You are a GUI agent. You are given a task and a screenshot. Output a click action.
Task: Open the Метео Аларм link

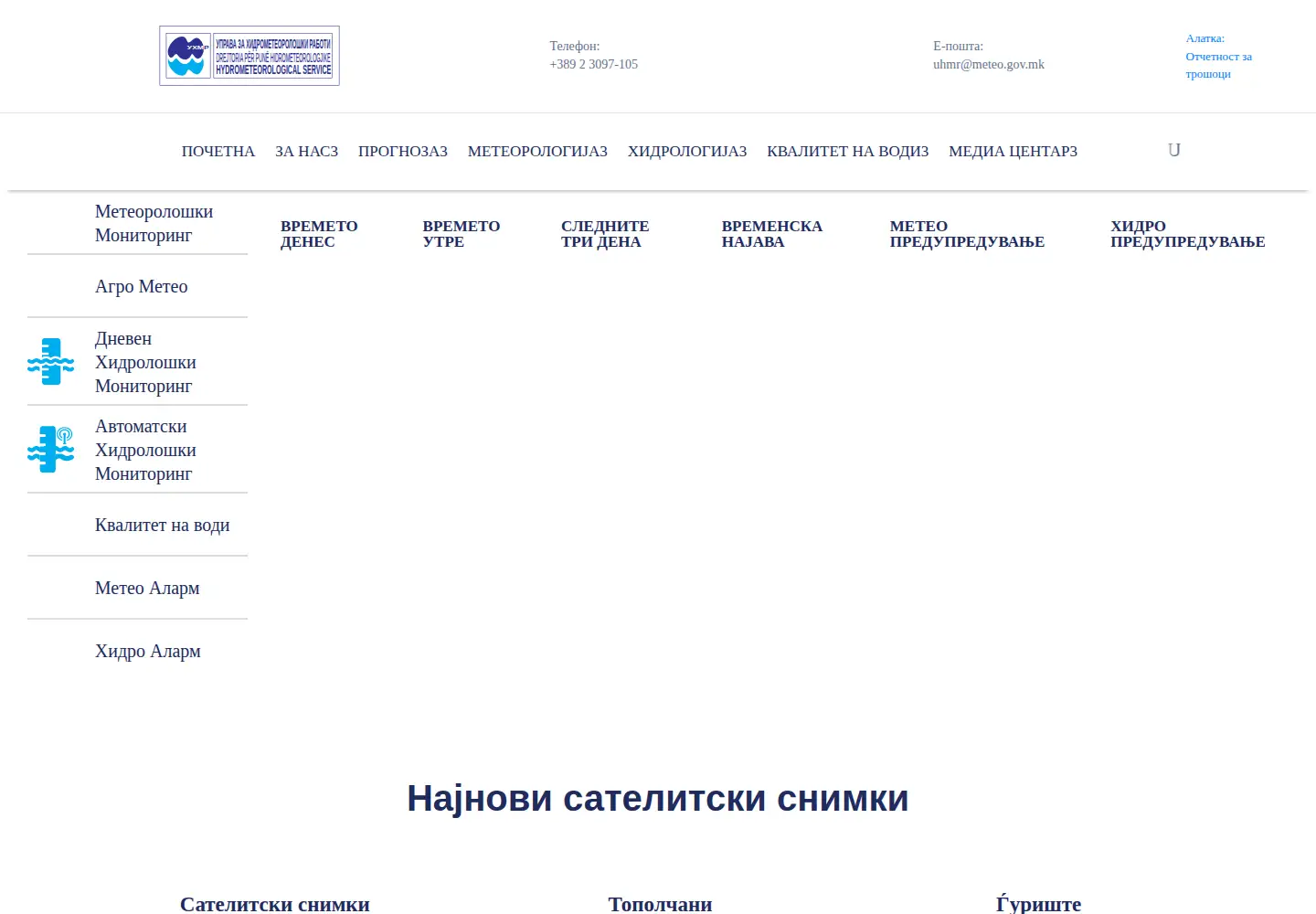point(147,588)
